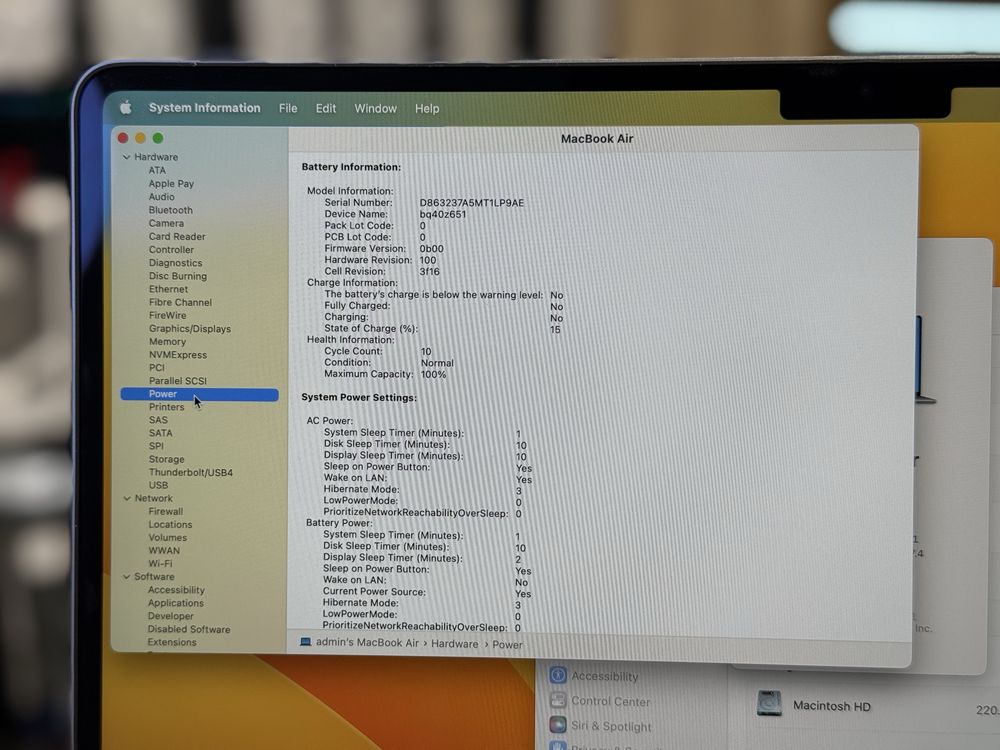Select Extensions under Software
The height and width of the screenshot is (750, 1000).
[x=172, y=642]
